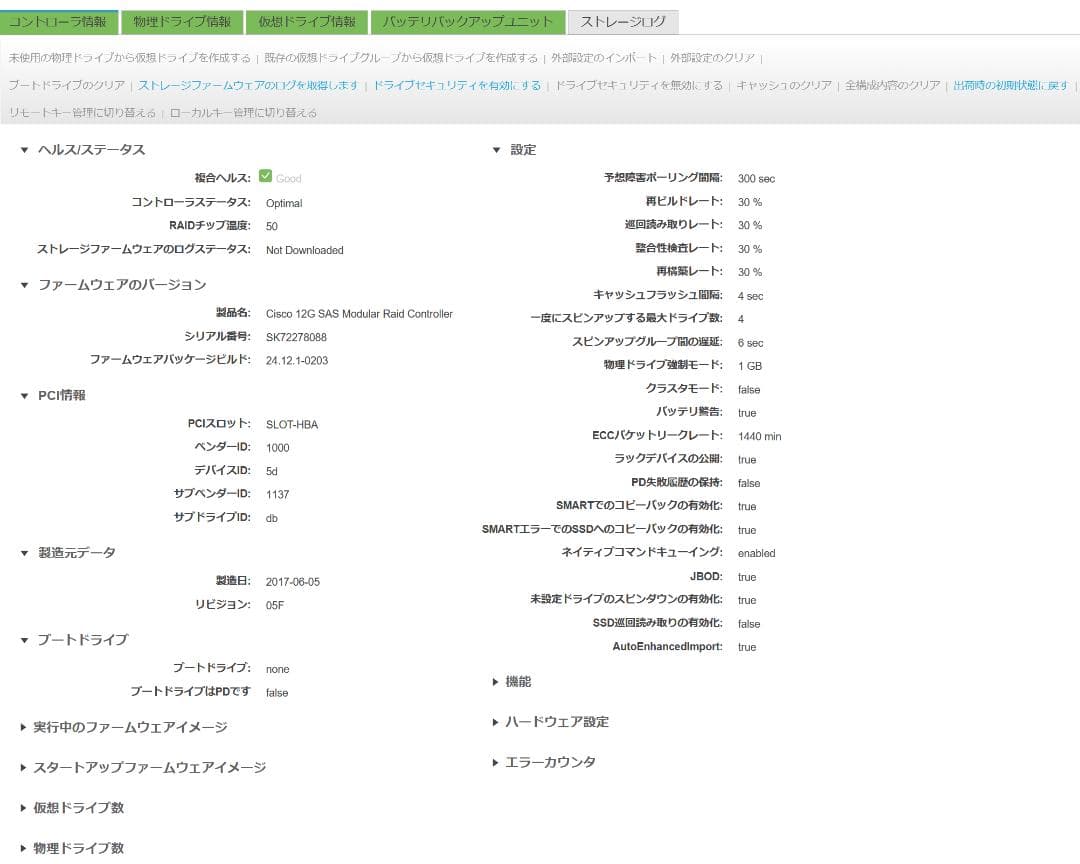The width and height of the screenshot is (1080, 864).
Task: Open the 仮想ドライブ情報 tab
Action: pyautogui.click(x=306, y=19)
